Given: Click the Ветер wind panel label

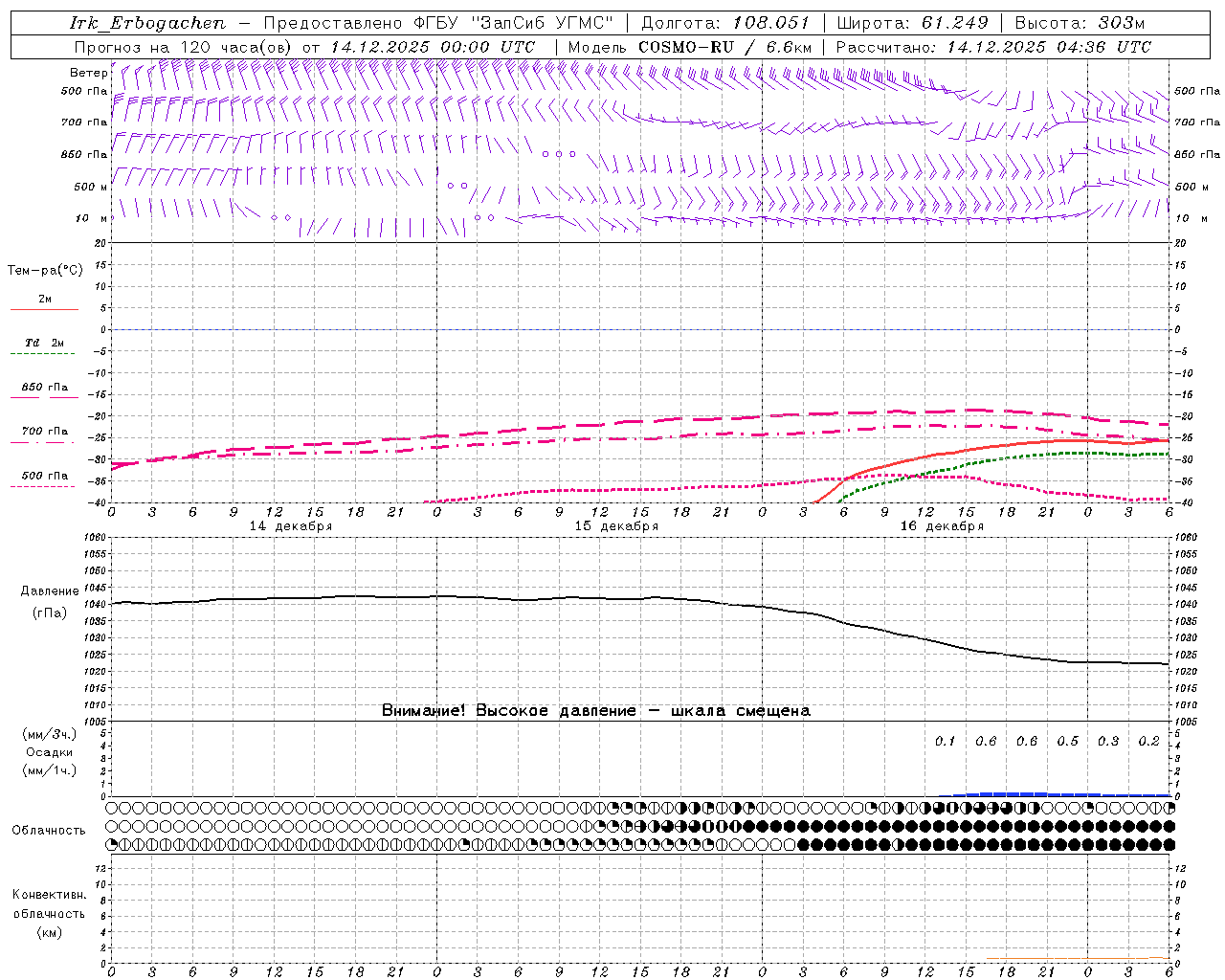Looking at the screenshot, I should pyautogui.click(x=88, y=73).
